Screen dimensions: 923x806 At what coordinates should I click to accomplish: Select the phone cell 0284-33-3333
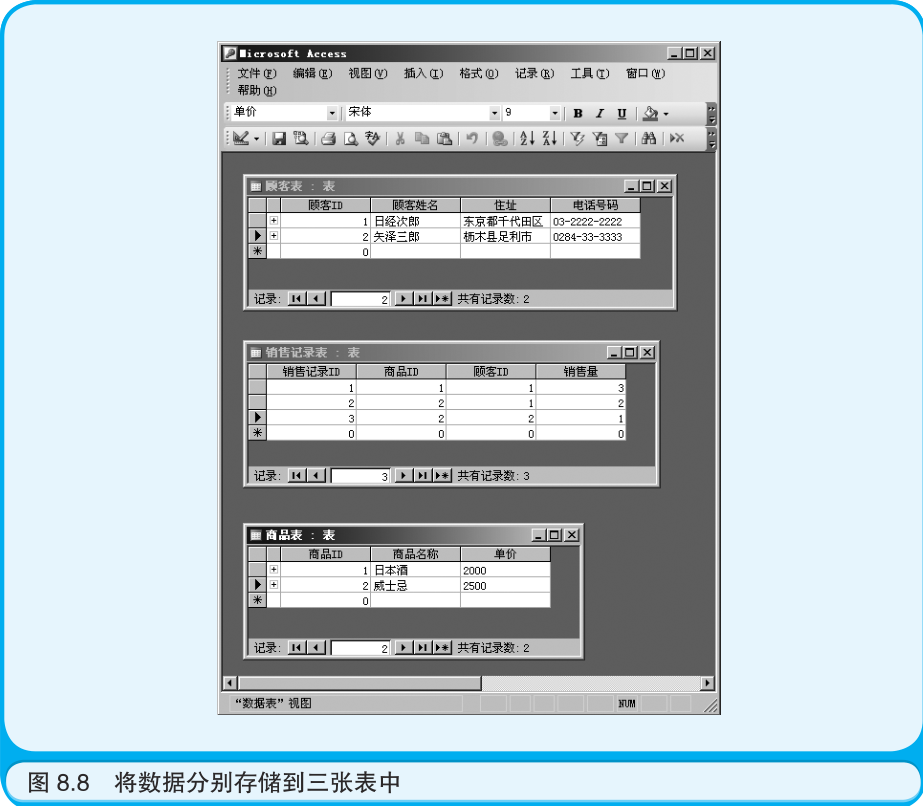(595, 237)
